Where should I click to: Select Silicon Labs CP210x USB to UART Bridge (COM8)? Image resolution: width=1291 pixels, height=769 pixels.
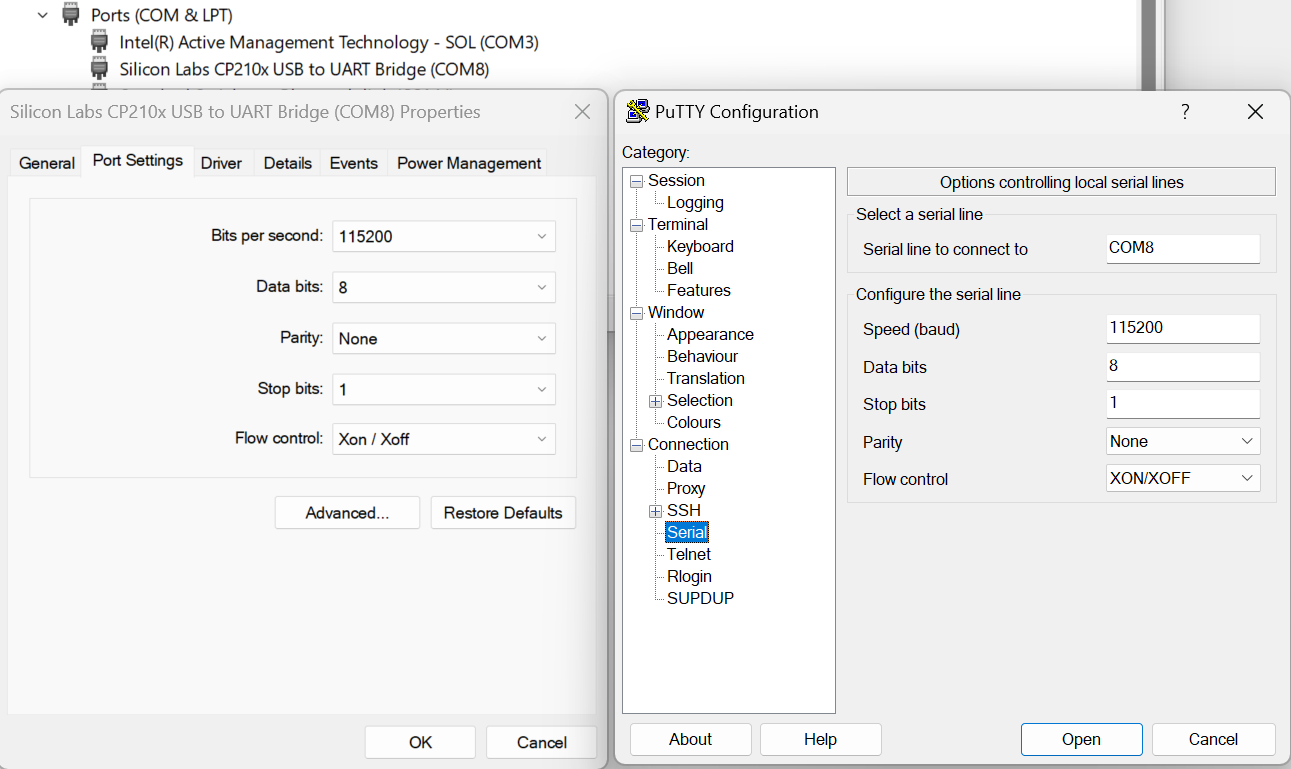click(304, 69)
